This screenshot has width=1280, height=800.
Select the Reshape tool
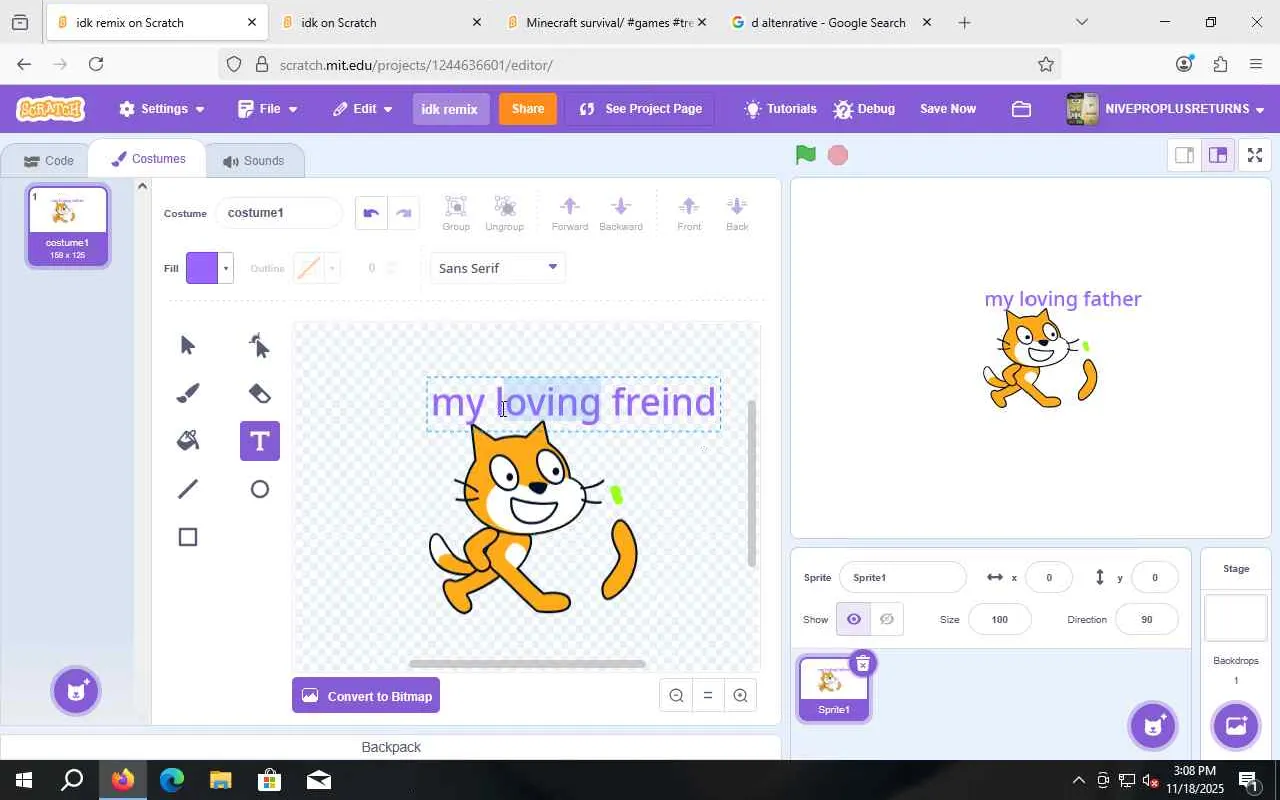click(x=260, y=345)
